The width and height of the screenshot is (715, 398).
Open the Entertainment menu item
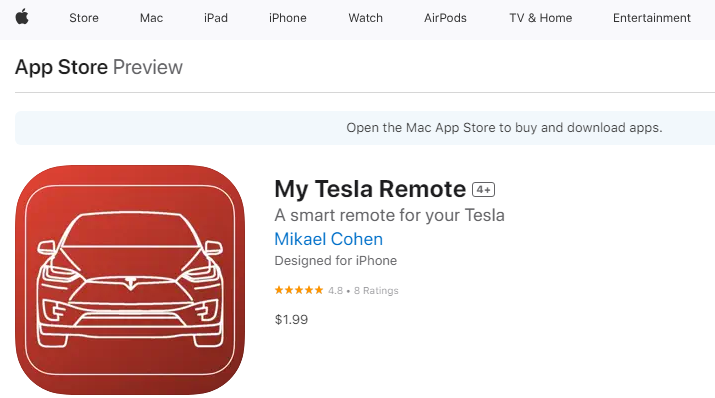click(x=652, y=18)
